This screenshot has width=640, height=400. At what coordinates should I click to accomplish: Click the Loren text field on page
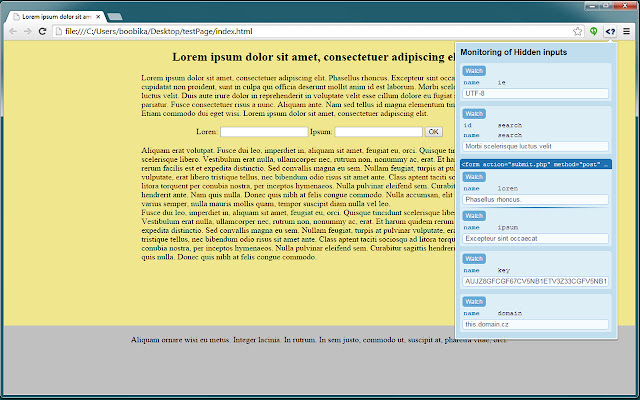[x=263, y=131]
